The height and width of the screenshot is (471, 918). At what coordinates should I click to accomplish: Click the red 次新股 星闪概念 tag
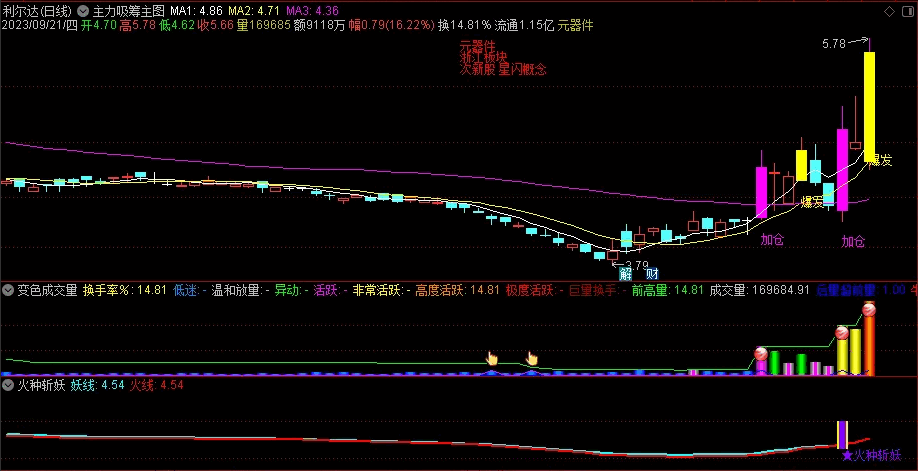click(503, 69)
